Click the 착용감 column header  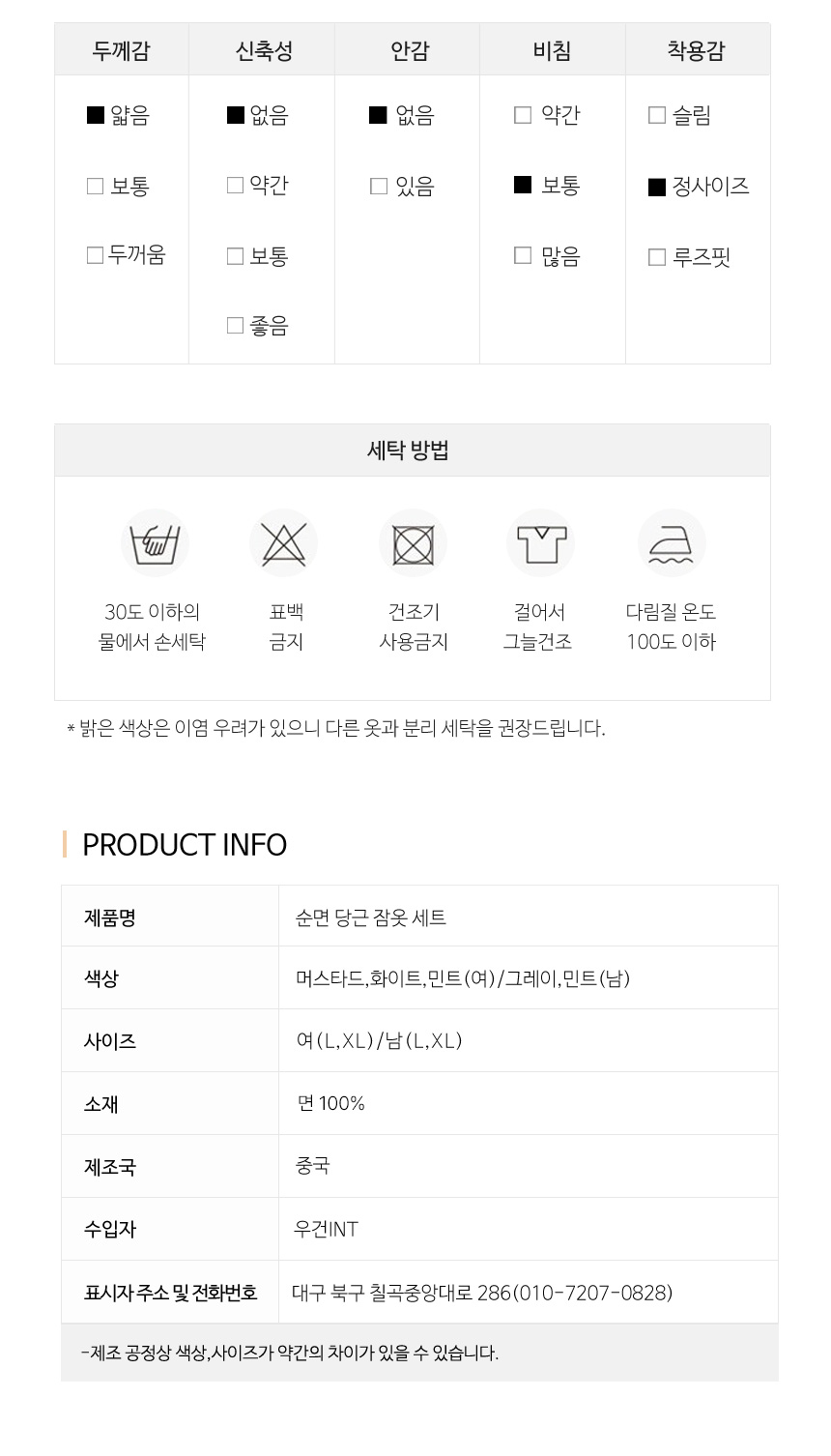tap(696, 50)
